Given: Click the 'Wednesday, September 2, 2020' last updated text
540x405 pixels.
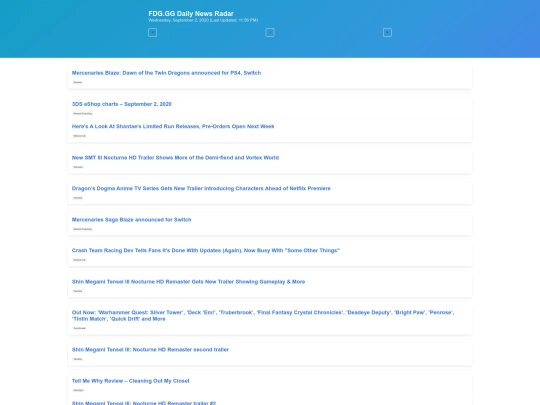Looking at the screenshot, I should pos(203,20).
